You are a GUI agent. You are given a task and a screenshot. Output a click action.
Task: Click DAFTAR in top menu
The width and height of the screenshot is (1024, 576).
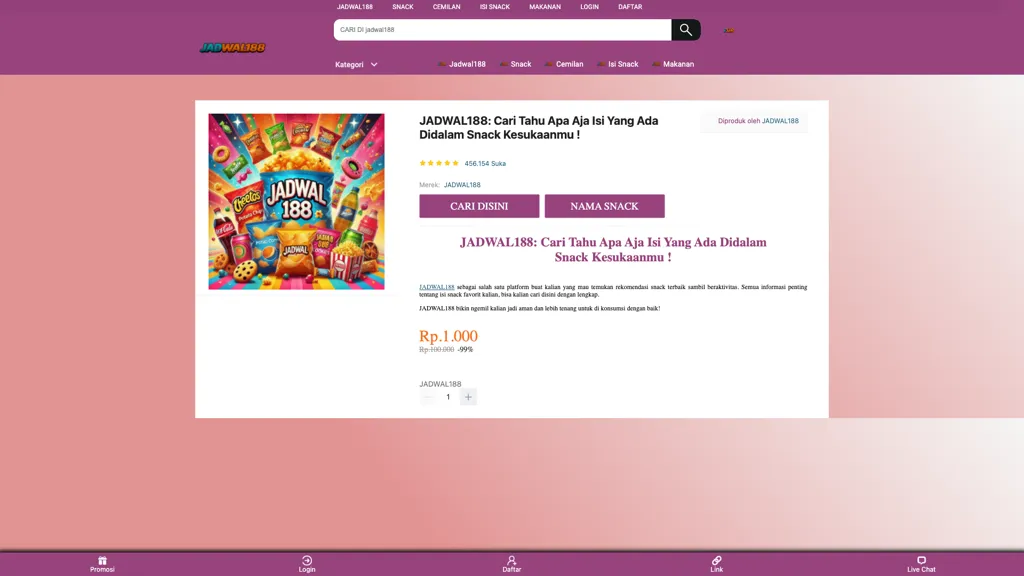pyautogui.click(x=630, y=7)
